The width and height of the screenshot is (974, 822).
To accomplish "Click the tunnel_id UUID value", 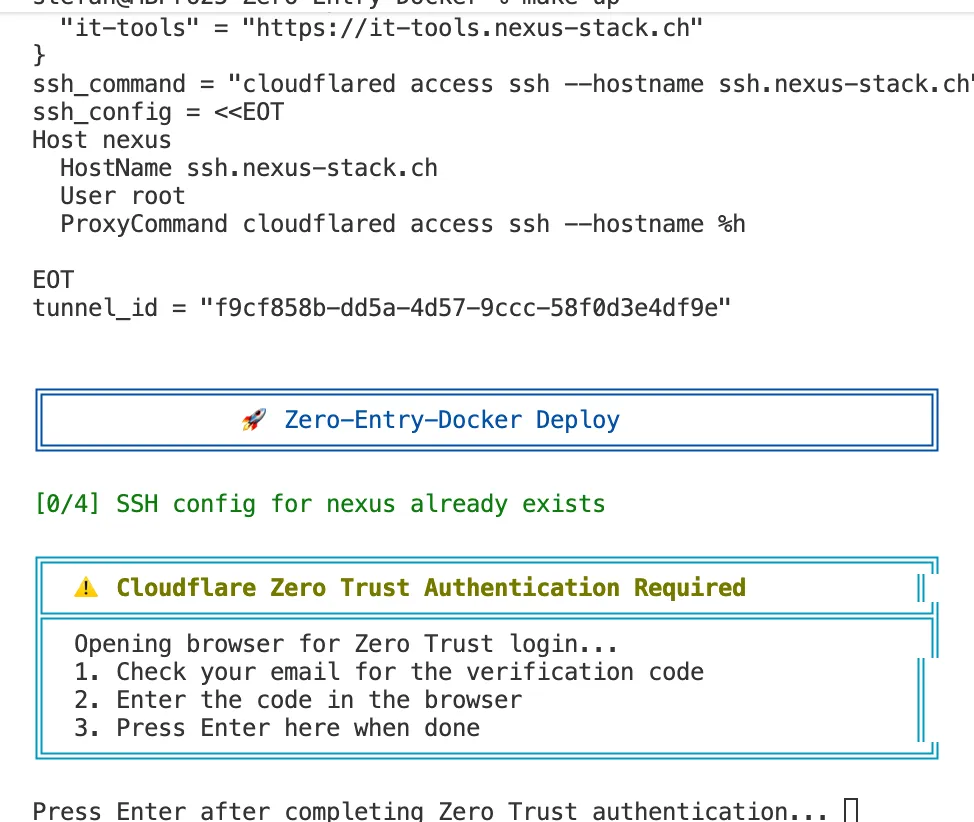I will [466, 307].
